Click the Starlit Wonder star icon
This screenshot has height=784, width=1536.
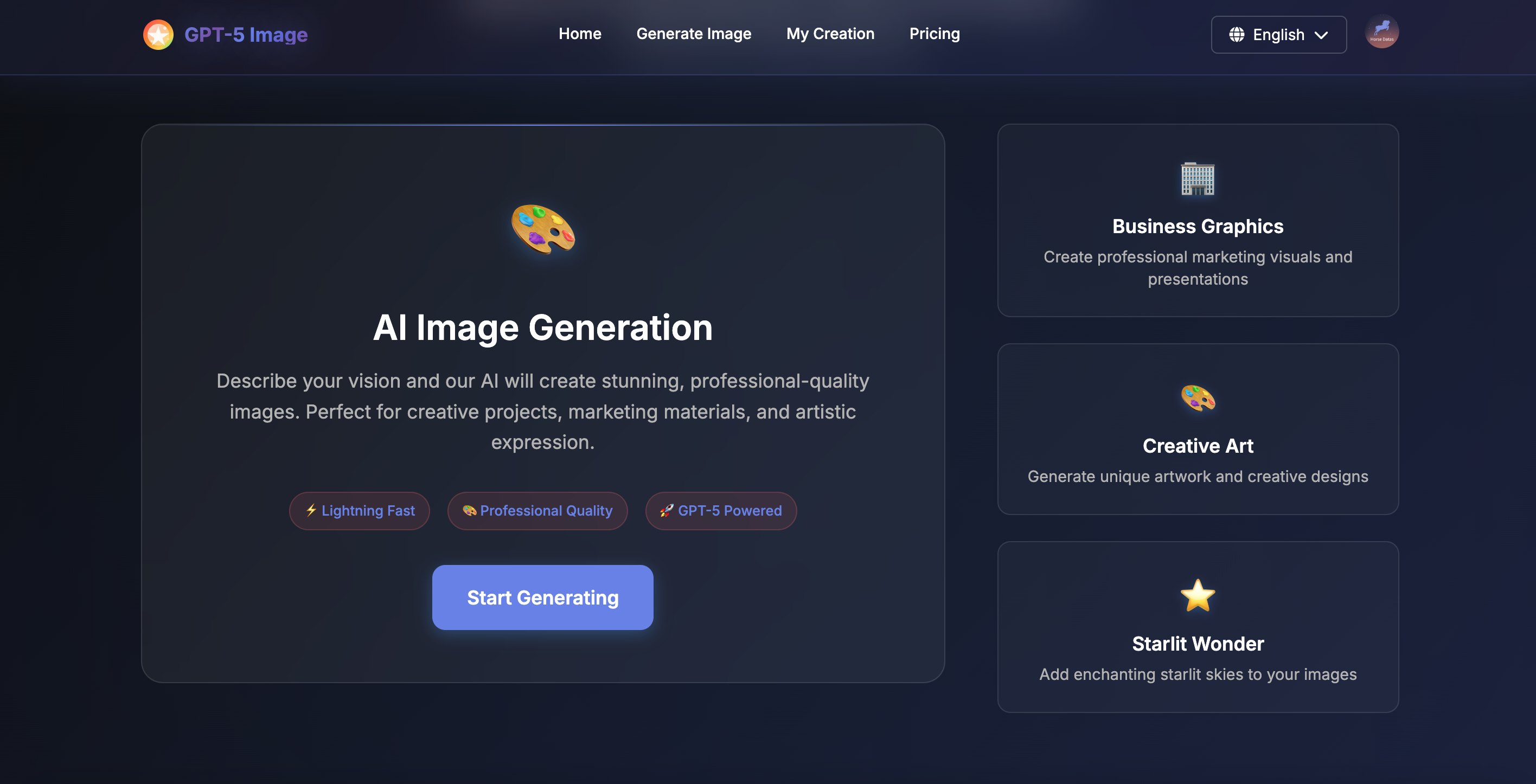coord(1198,596)
